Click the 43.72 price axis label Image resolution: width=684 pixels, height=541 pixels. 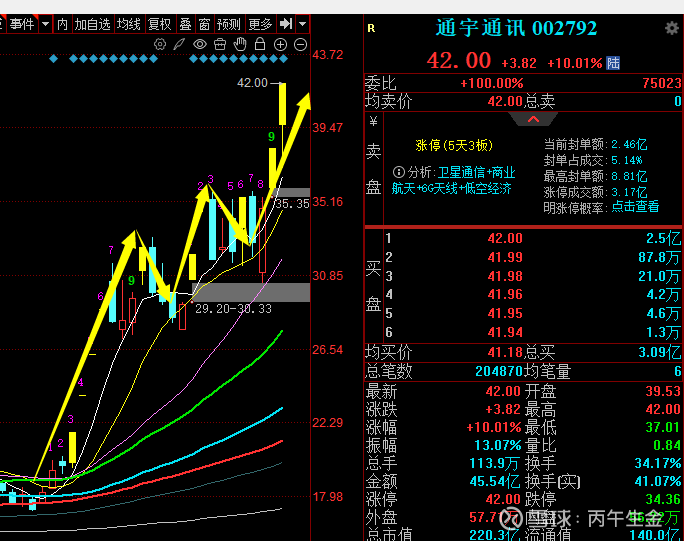(x=328, y=55)
